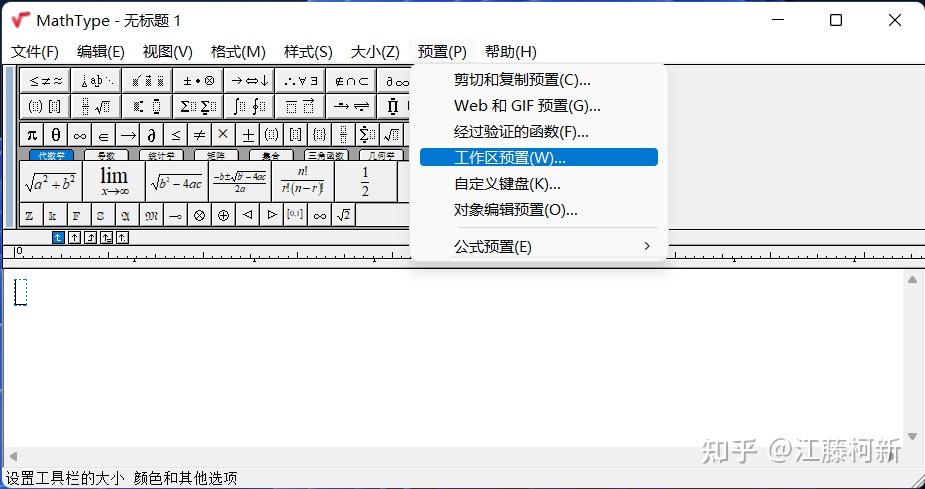Insert the plus-minus symbol
Image resolution: width=925 pixels, height=489 pixels.
point(248,134)
